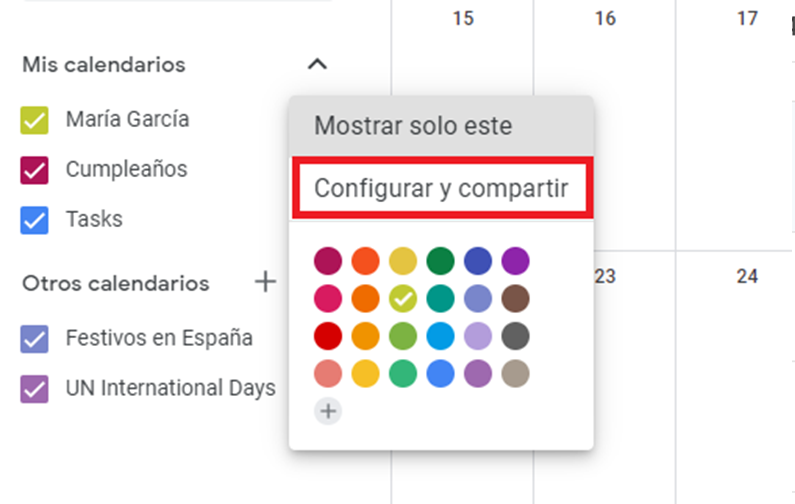Toggle the Cumpleaños calendar checkbox
Viewport: 795px width, 504px height.
(35, 170)
